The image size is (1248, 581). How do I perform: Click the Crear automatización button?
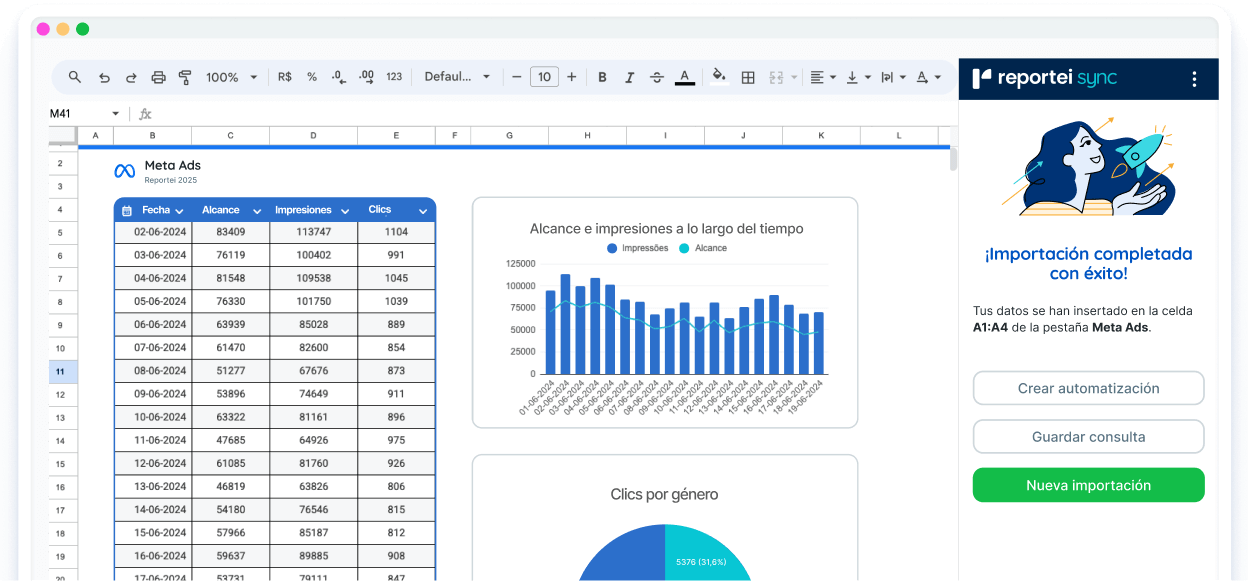coord(1088,388)
